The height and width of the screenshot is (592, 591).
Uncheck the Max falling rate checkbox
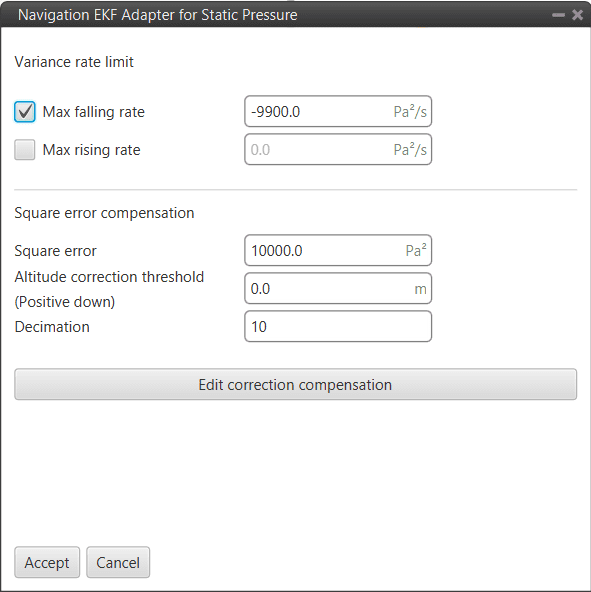pos(25,112)
